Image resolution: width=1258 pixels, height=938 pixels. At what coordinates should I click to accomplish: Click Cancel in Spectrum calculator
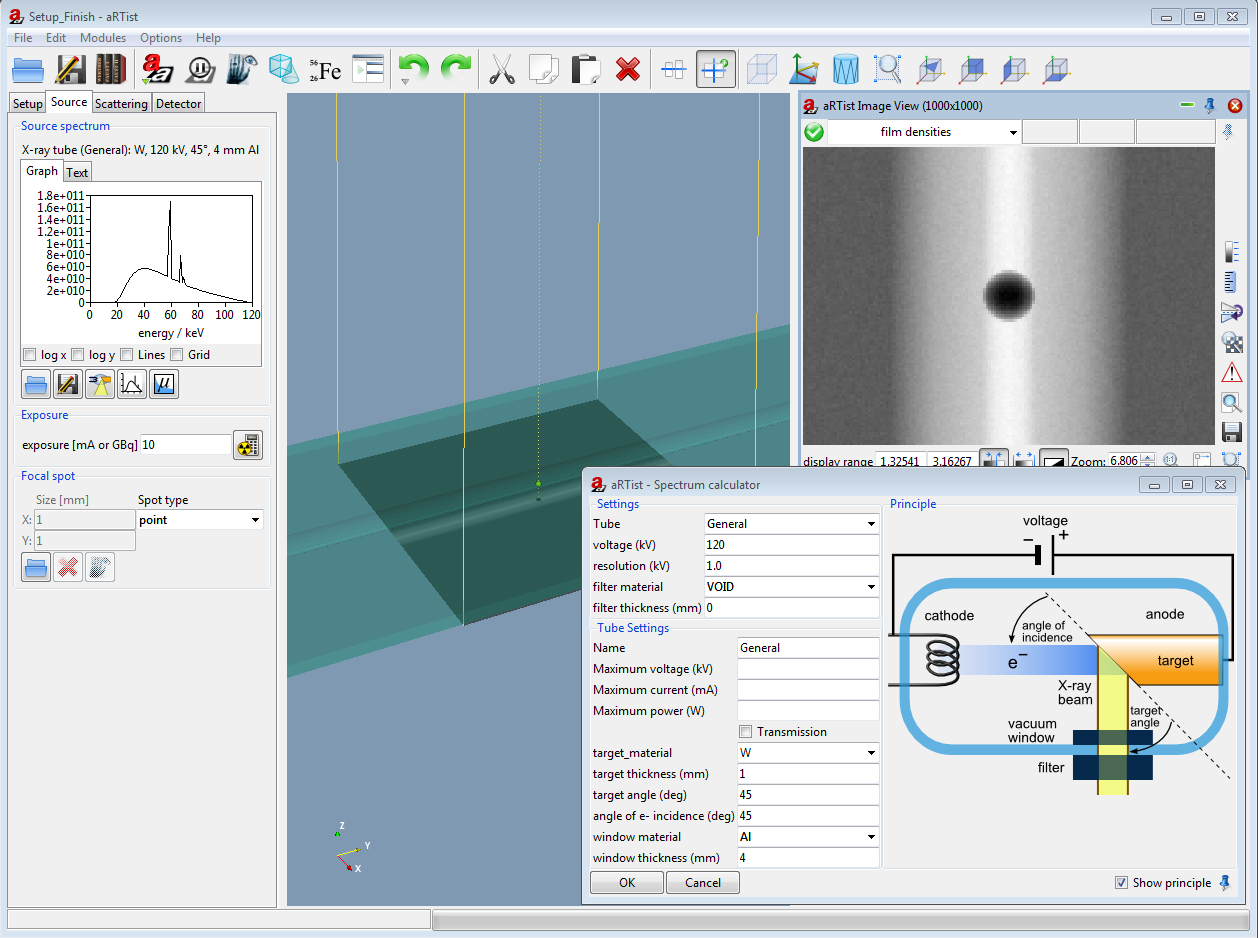[703, 883]
